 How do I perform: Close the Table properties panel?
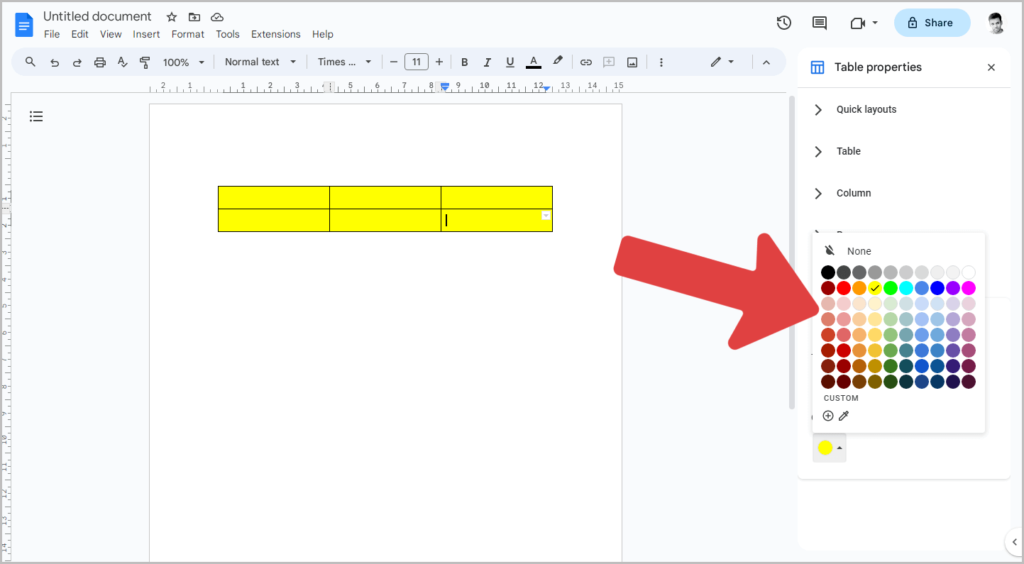[x=991, y=67]
